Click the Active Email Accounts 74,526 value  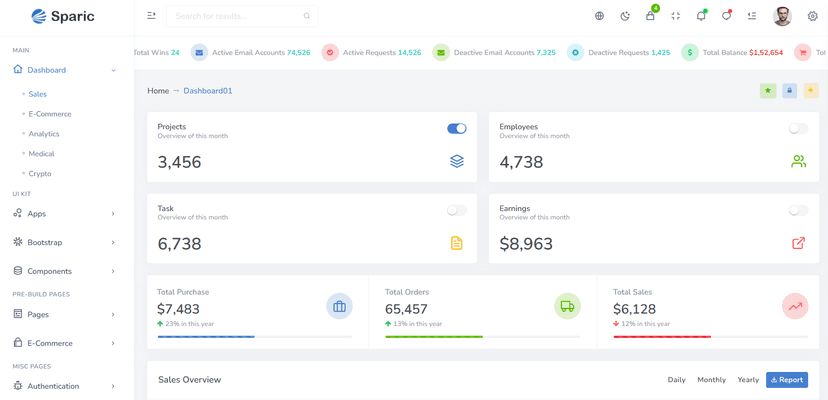pyautogui.click(x=298, y=53)
